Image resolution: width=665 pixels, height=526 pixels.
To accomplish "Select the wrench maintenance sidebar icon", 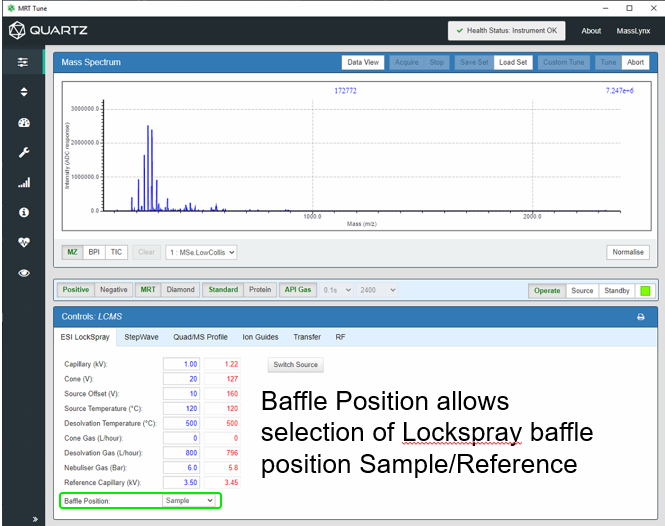I will click(x=23, y=153).
